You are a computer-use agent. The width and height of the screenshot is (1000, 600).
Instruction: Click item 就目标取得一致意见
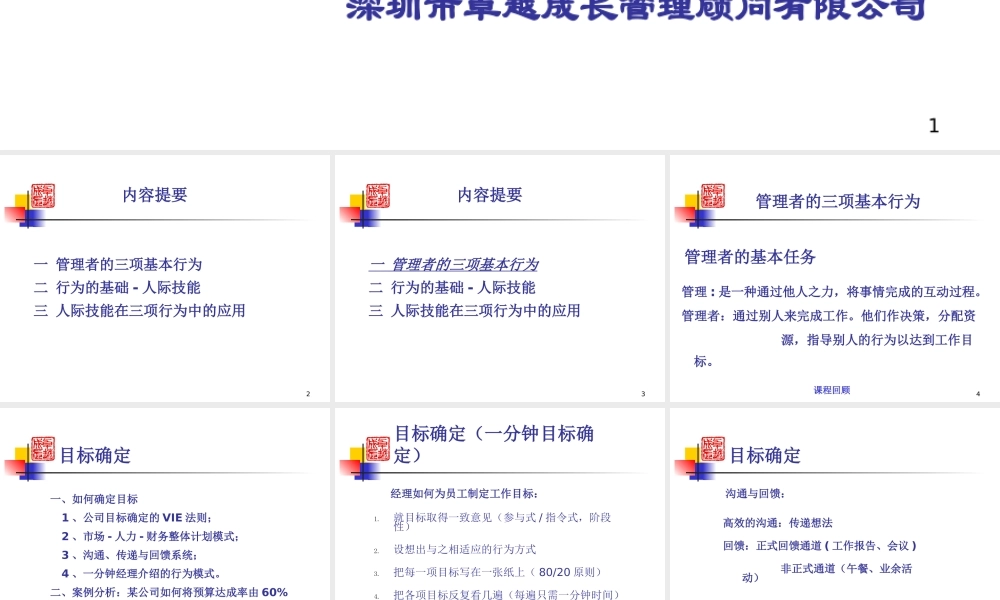[x=503, y=521]
